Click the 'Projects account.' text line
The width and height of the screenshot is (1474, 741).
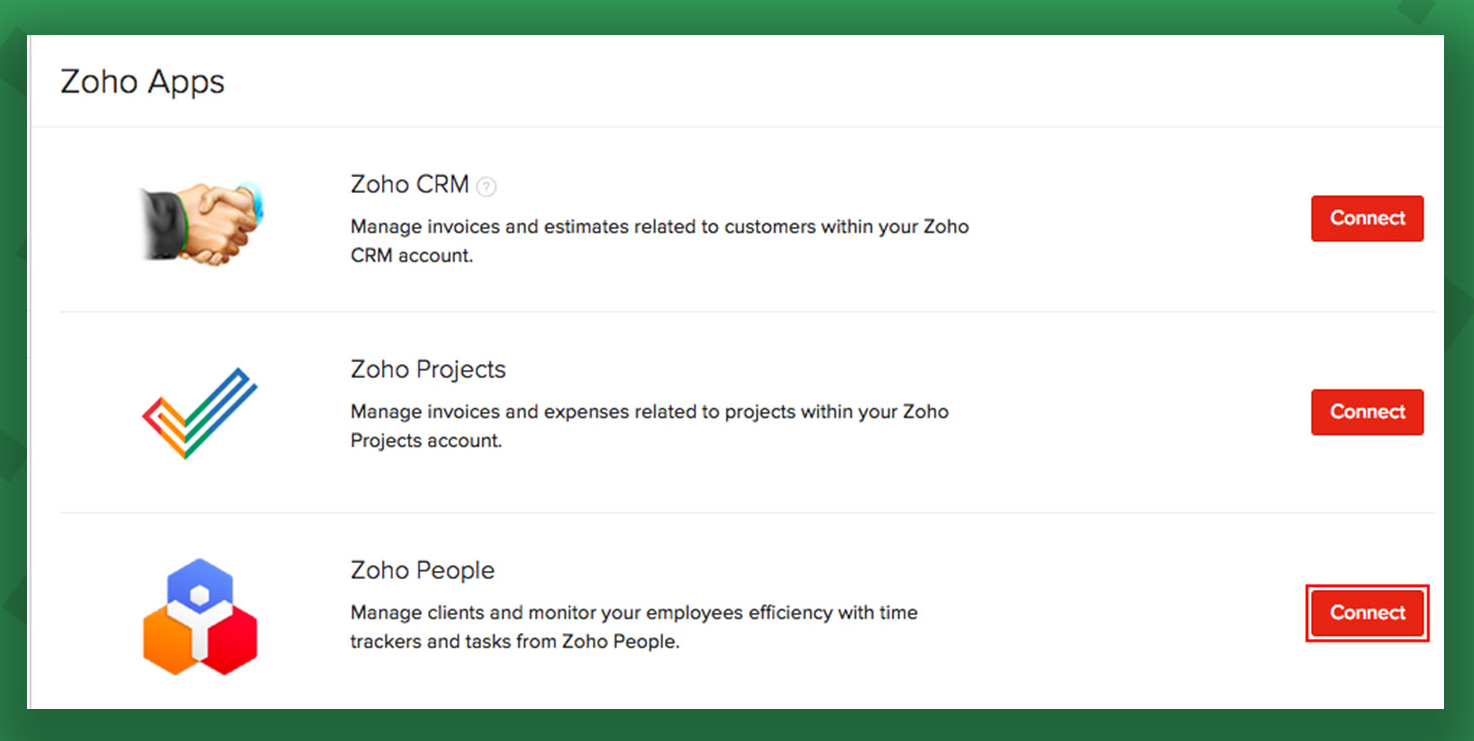pos(425,441)
